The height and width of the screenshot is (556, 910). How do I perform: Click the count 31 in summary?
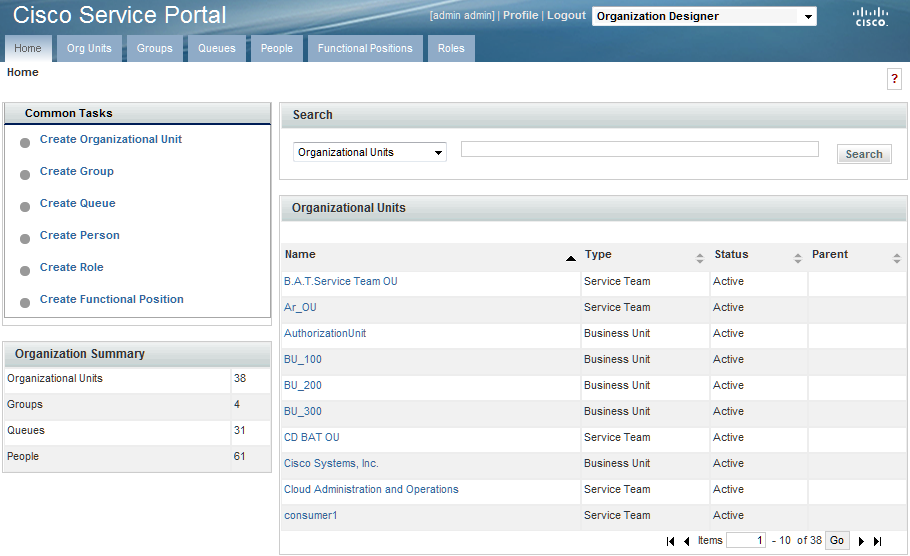coord(239,430)
